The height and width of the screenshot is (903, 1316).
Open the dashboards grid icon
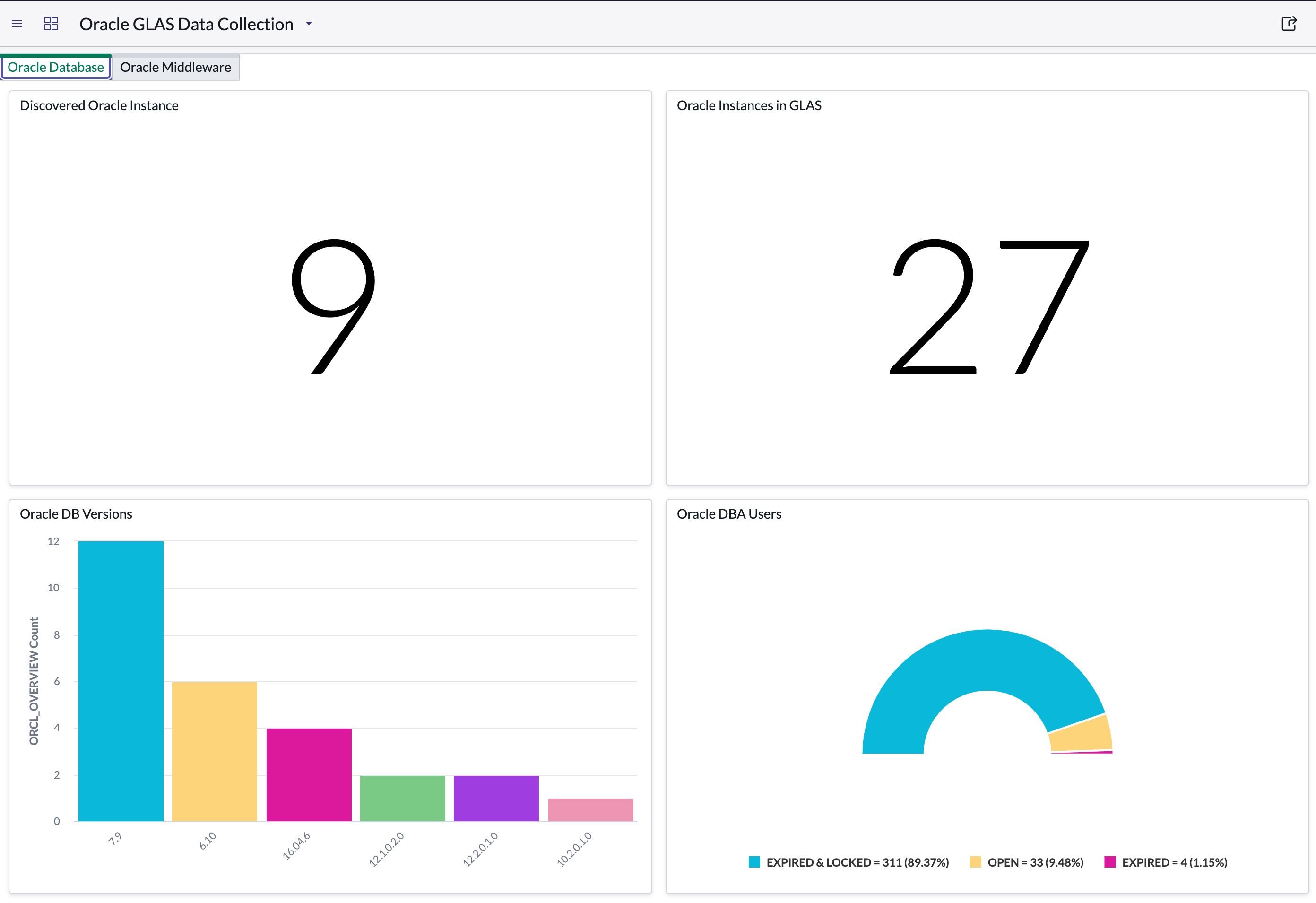[x=51, y=24]
